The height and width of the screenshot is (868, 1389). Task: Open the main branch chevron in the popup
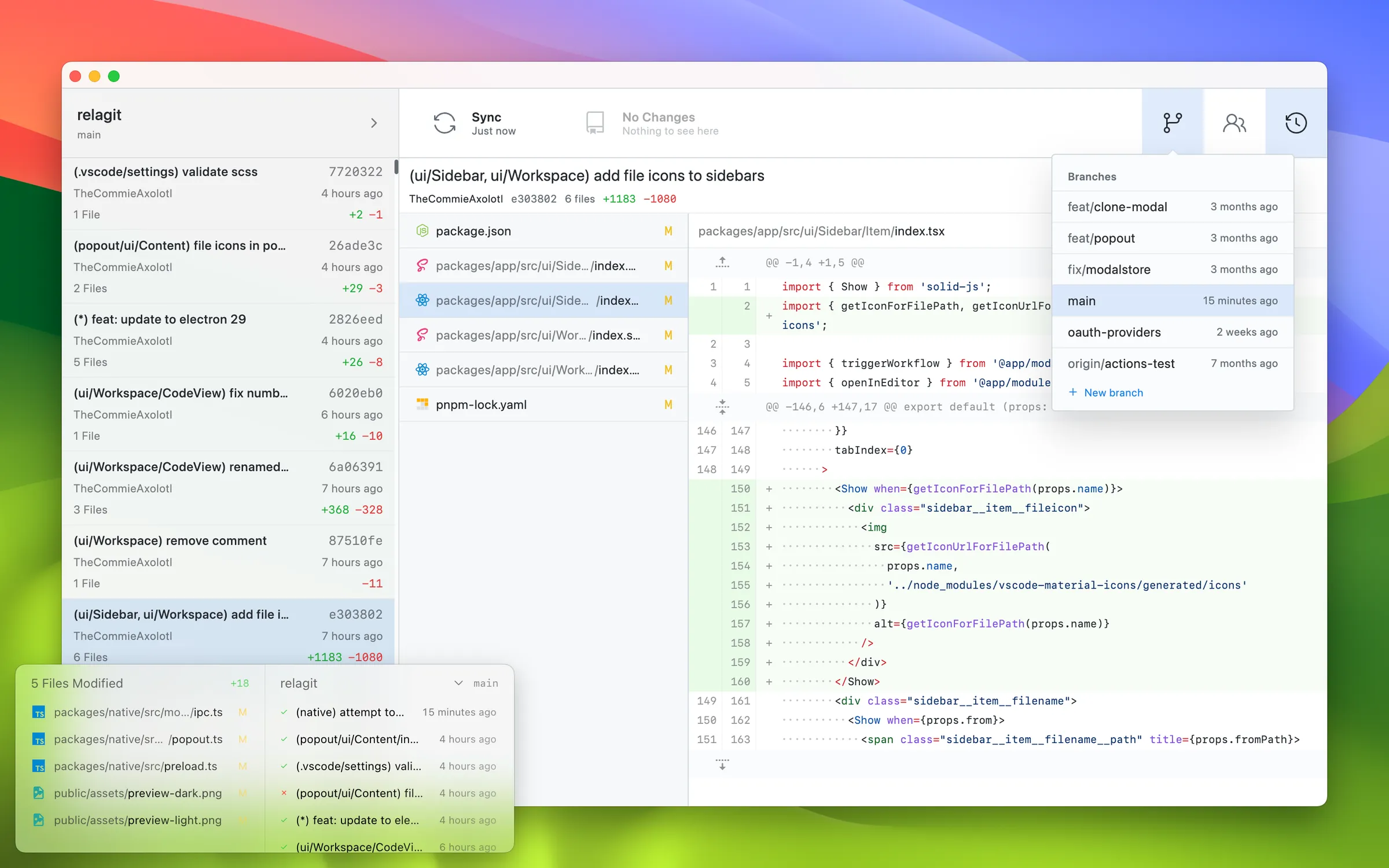[458, 683]
